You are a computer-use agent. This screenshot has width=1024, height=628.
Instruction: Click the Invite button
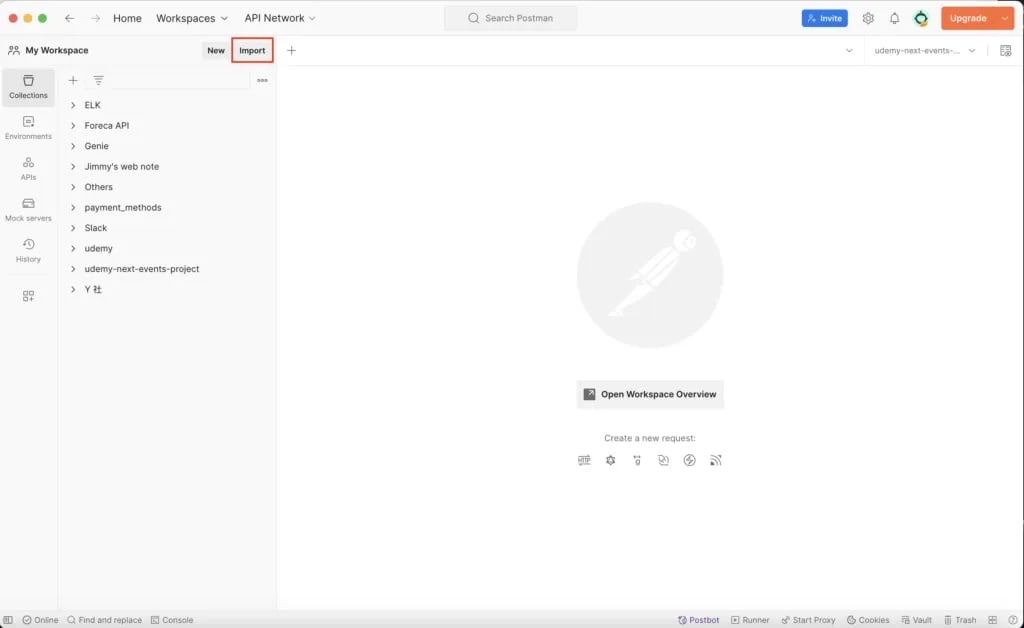click(824, 18)
